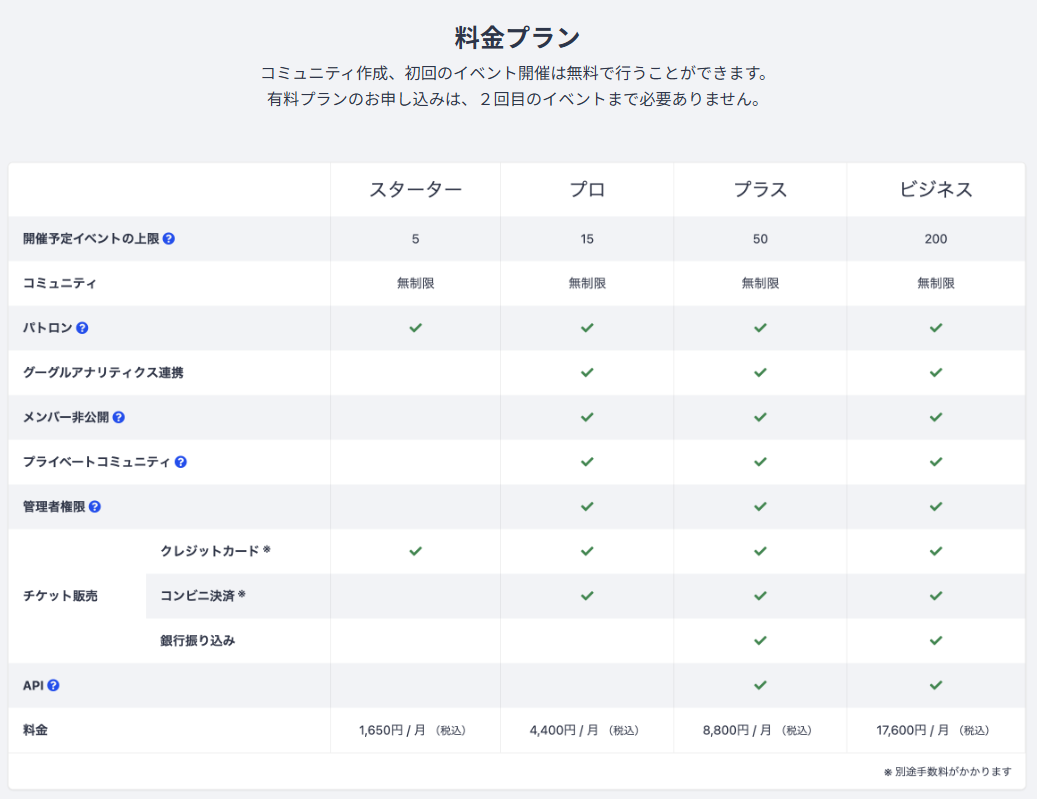
Task: Click メンバー非公開 checkmark under プラス
Action: point(761,417)
